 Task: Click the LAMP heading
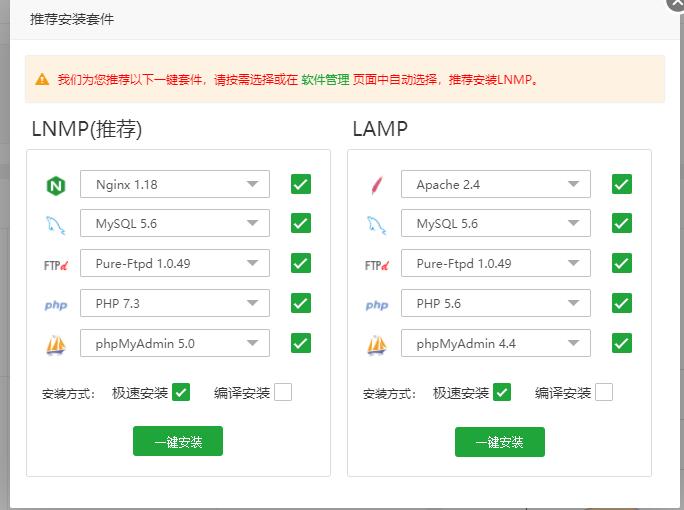(x=380, y=129)
